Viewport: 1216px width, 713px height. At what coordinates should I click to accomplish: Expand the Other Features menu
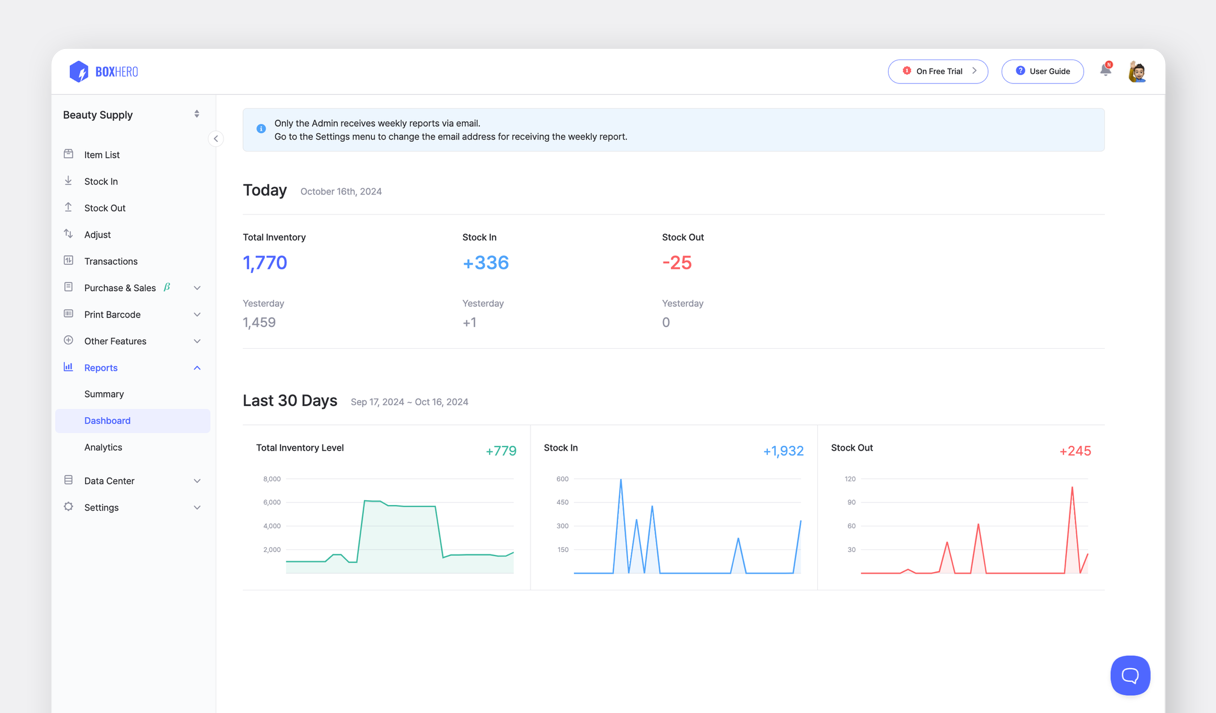[197, 340]
